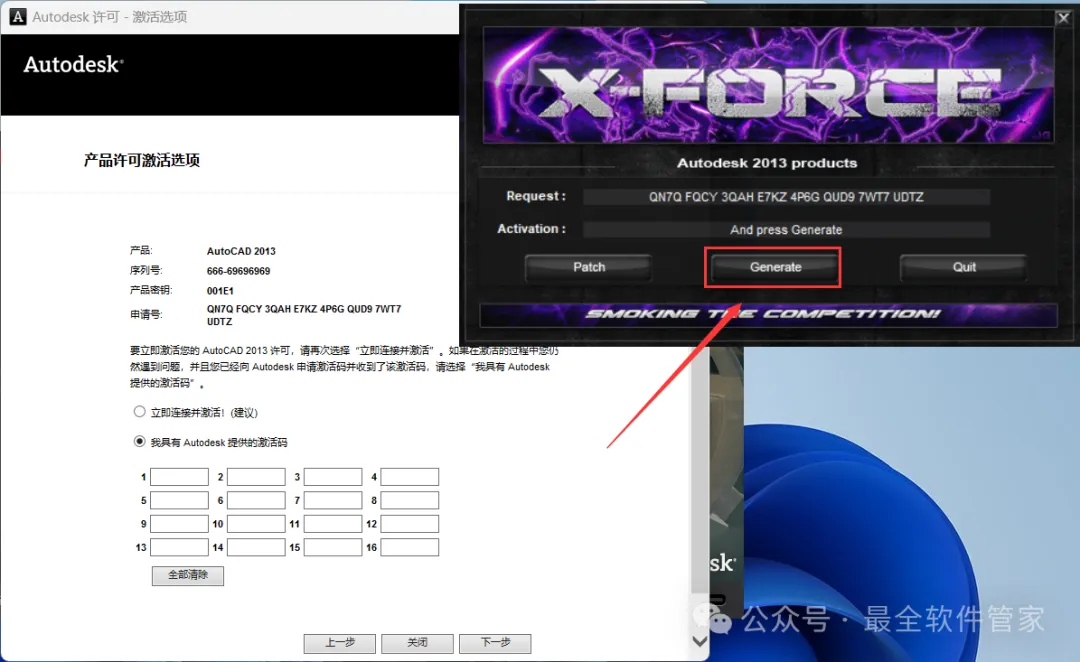Proceed with the 下一步 button

pyautogui.click(x=495, y=643)
